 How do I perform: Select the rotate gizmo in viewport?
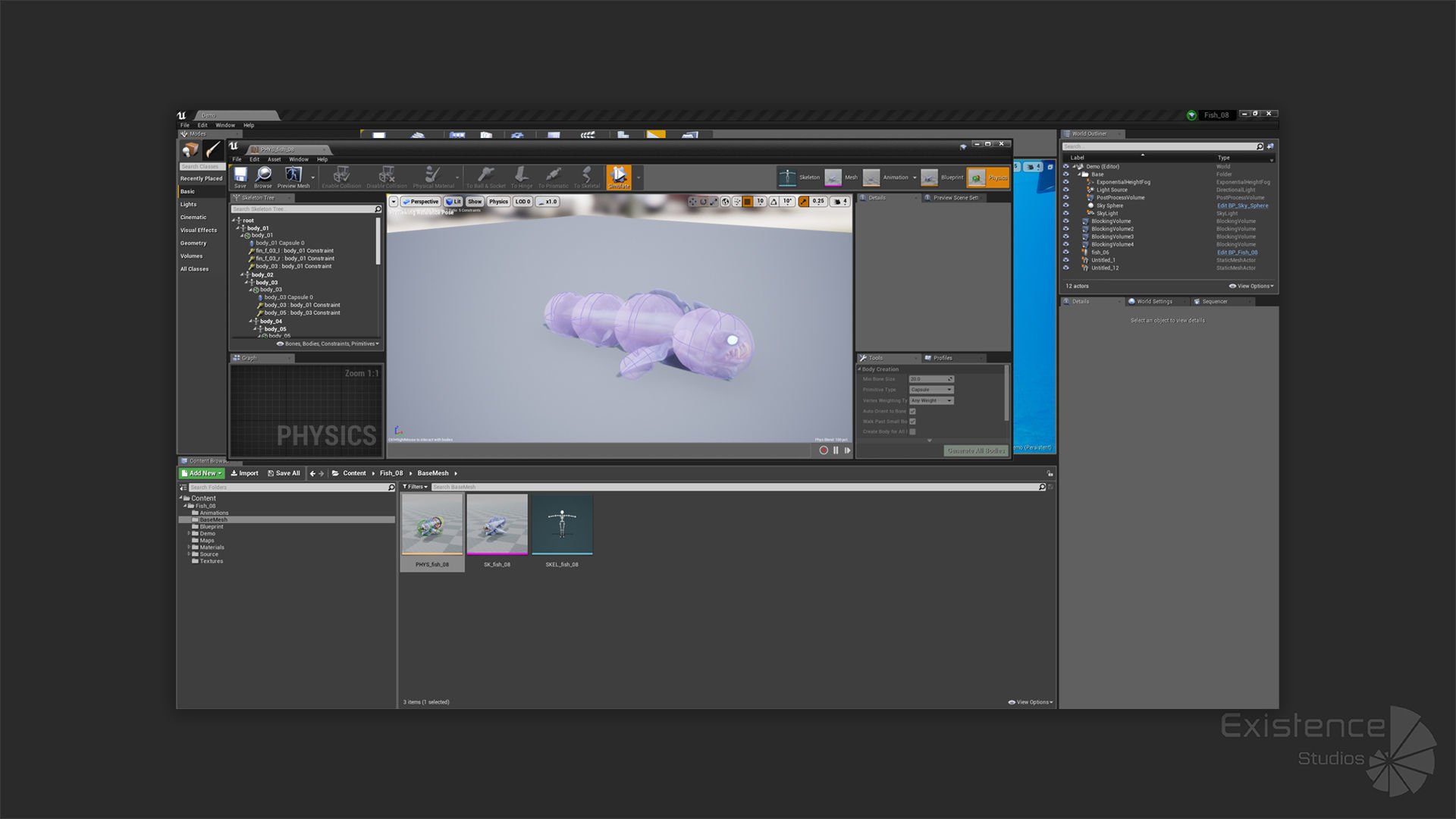tap(703, 202)
